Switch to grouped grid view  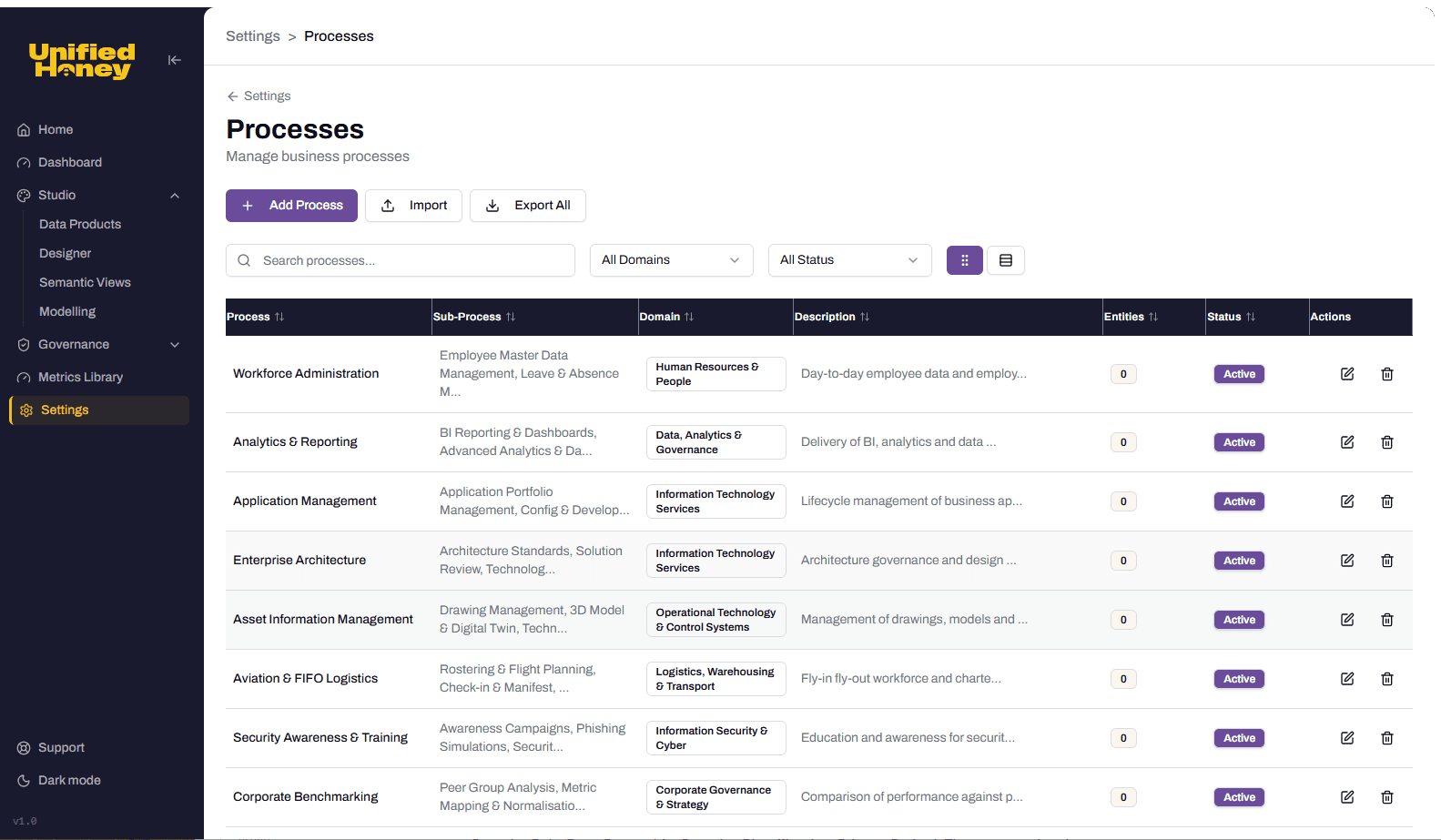click(965, 260)
